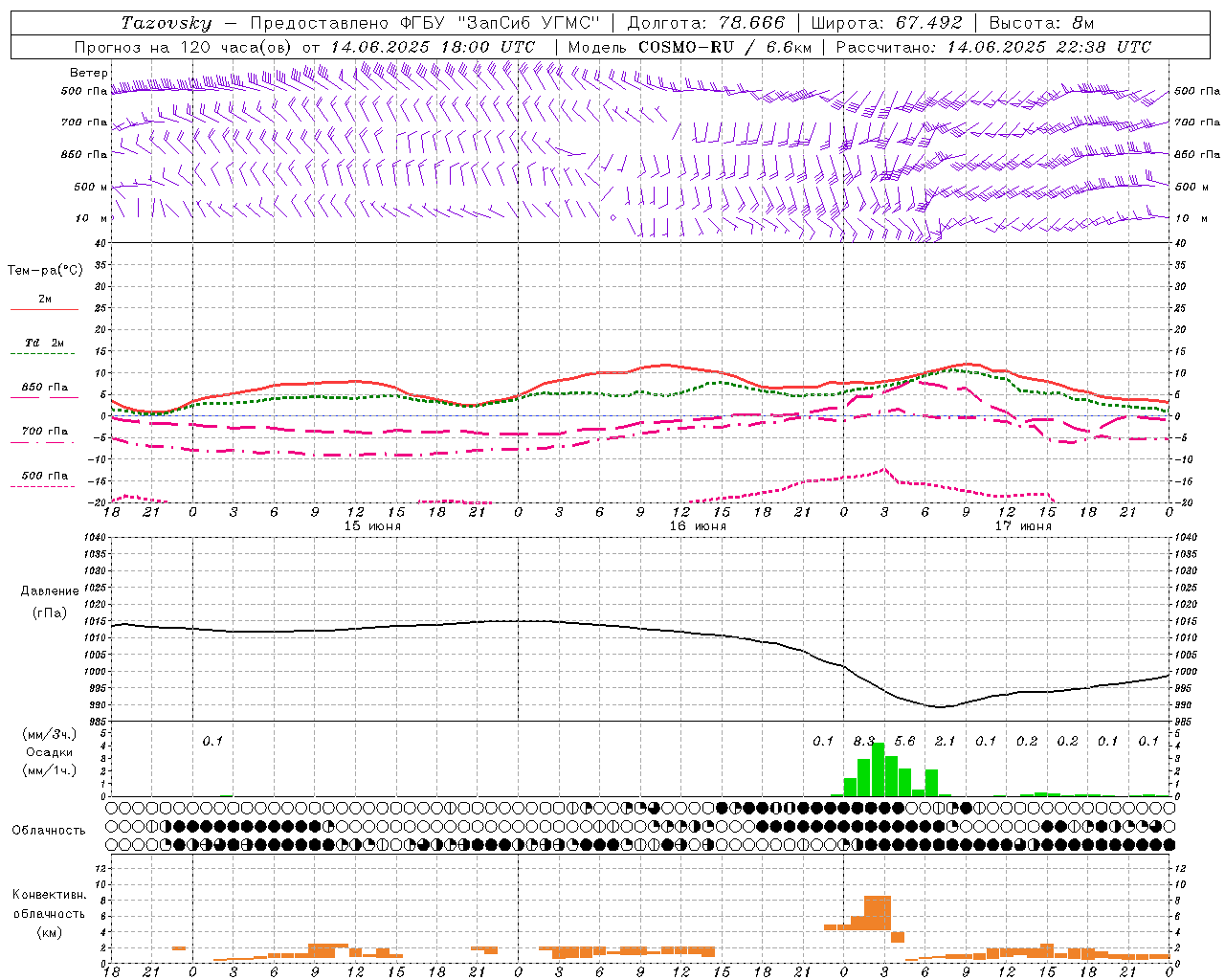The width and height of the screenshot is (1225, 980).
Task: Click the 'Осадки' precipitation label
Action: (49, 752)
